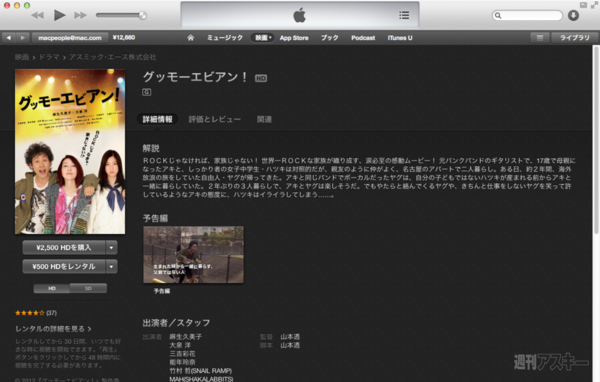Click the store search field
Viewport: 600px width, 382px height.
(x=527, y=15)
